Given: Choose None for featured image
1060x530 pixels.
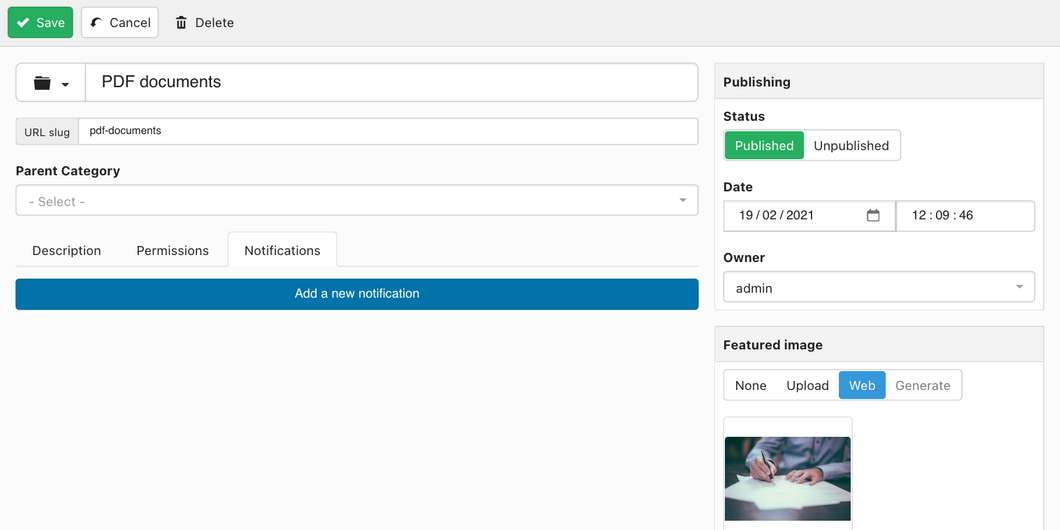Looking at the screenshot, I should tap(750, 385).
